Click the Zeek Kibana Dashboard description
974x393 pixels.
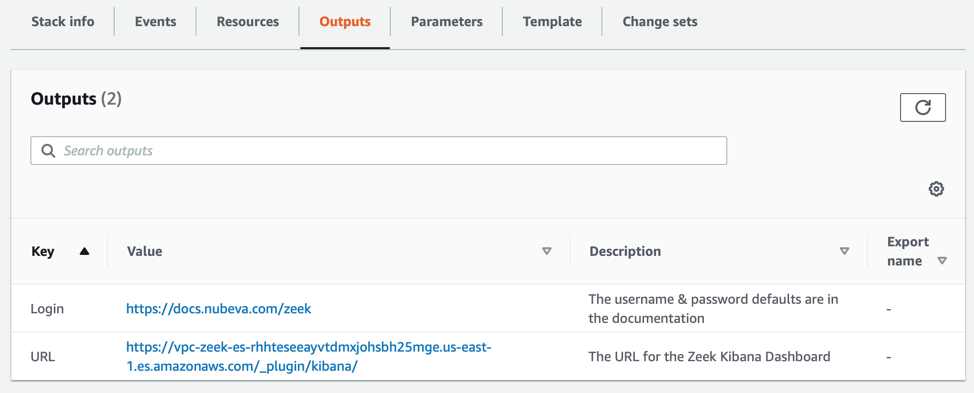pos(709,357)
